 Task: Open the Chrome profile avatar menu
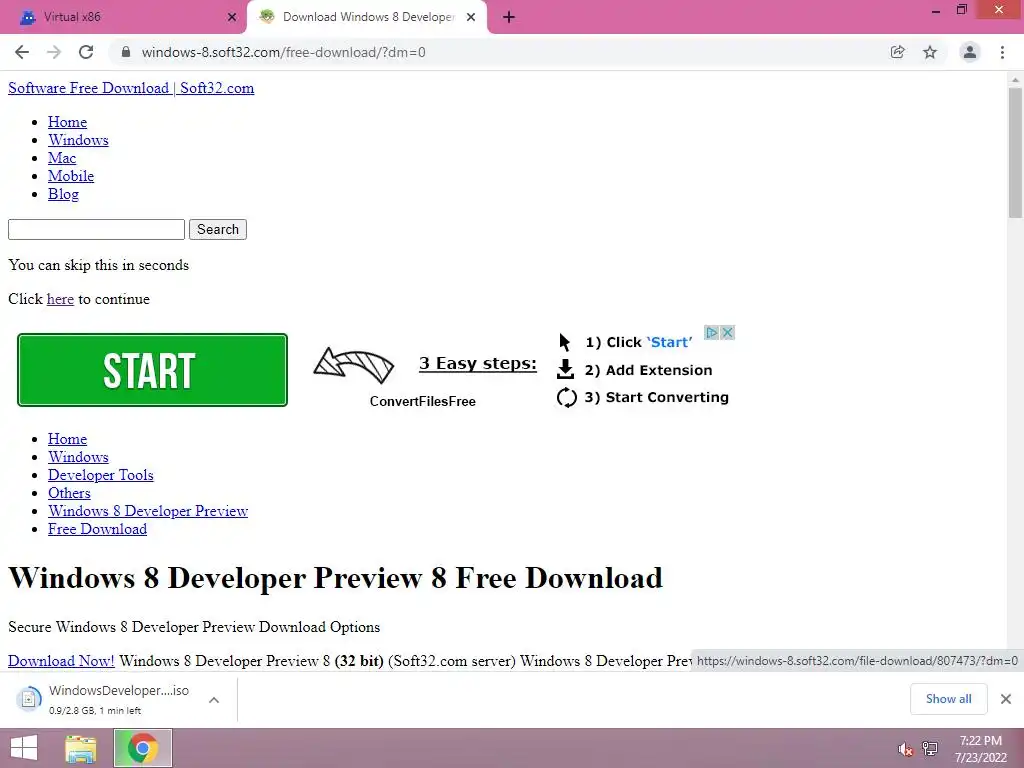pyautogui.click(x=970, y=52)
